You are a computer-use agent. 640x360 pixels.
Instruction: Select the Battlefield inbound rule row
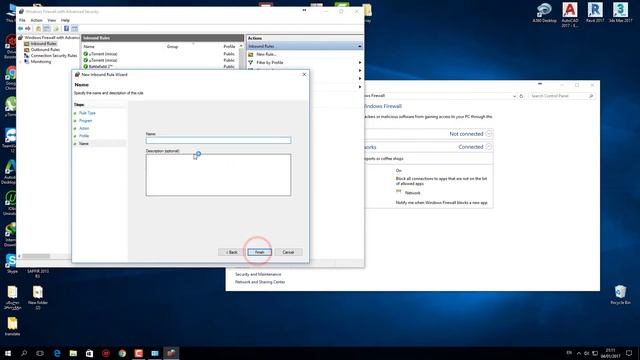coord(159,66)
